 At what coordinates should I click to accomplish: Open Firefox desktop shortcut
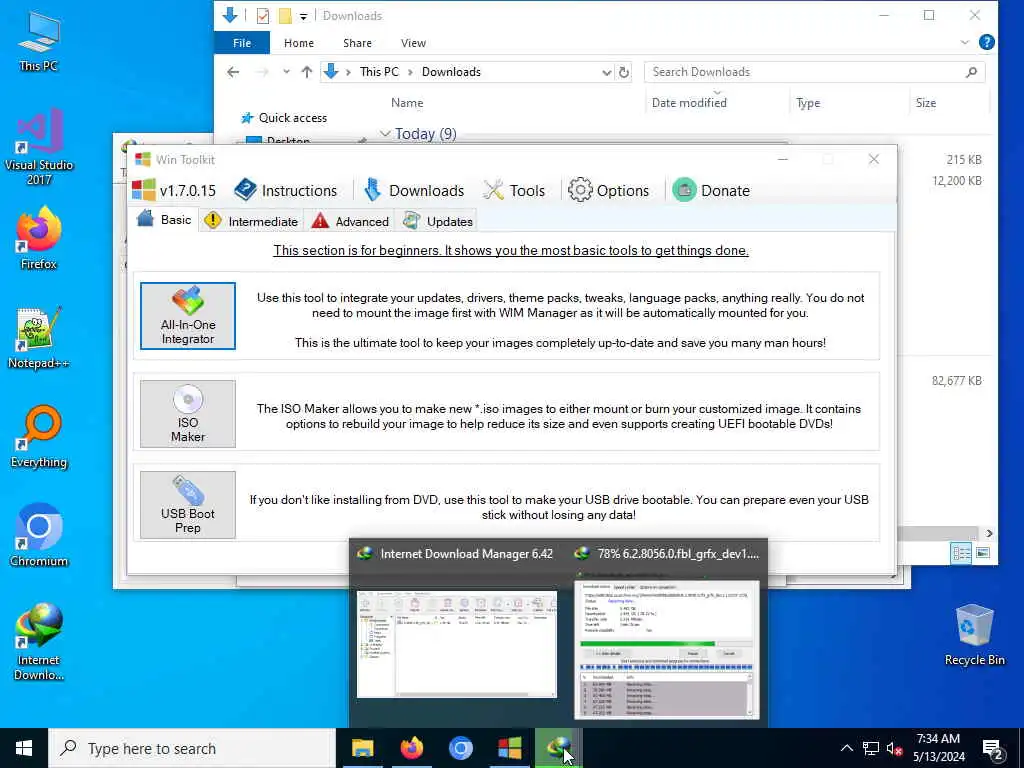(x=39, y=238)
